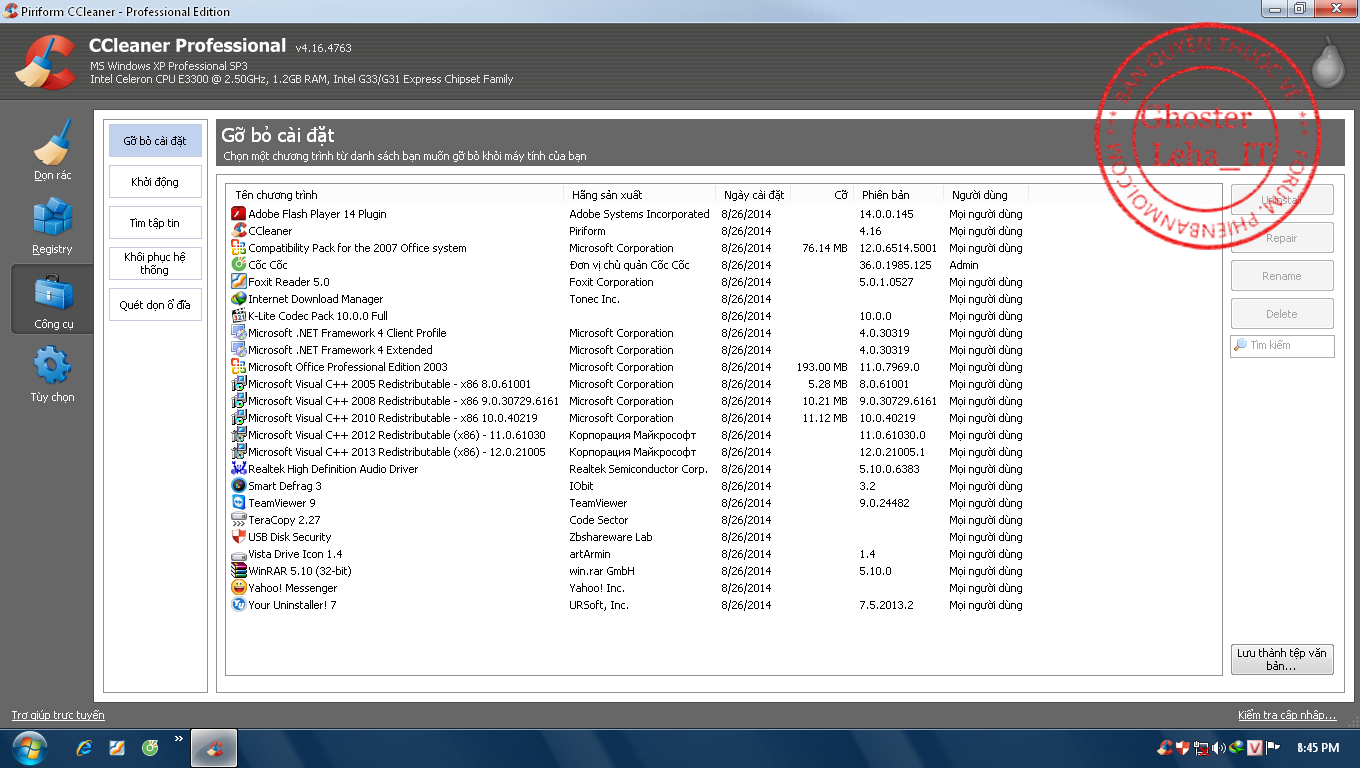Click the Yahoo! Messenger smiley icon
Viewport: 1360px width, 768px height.
[x=239, y=588]
